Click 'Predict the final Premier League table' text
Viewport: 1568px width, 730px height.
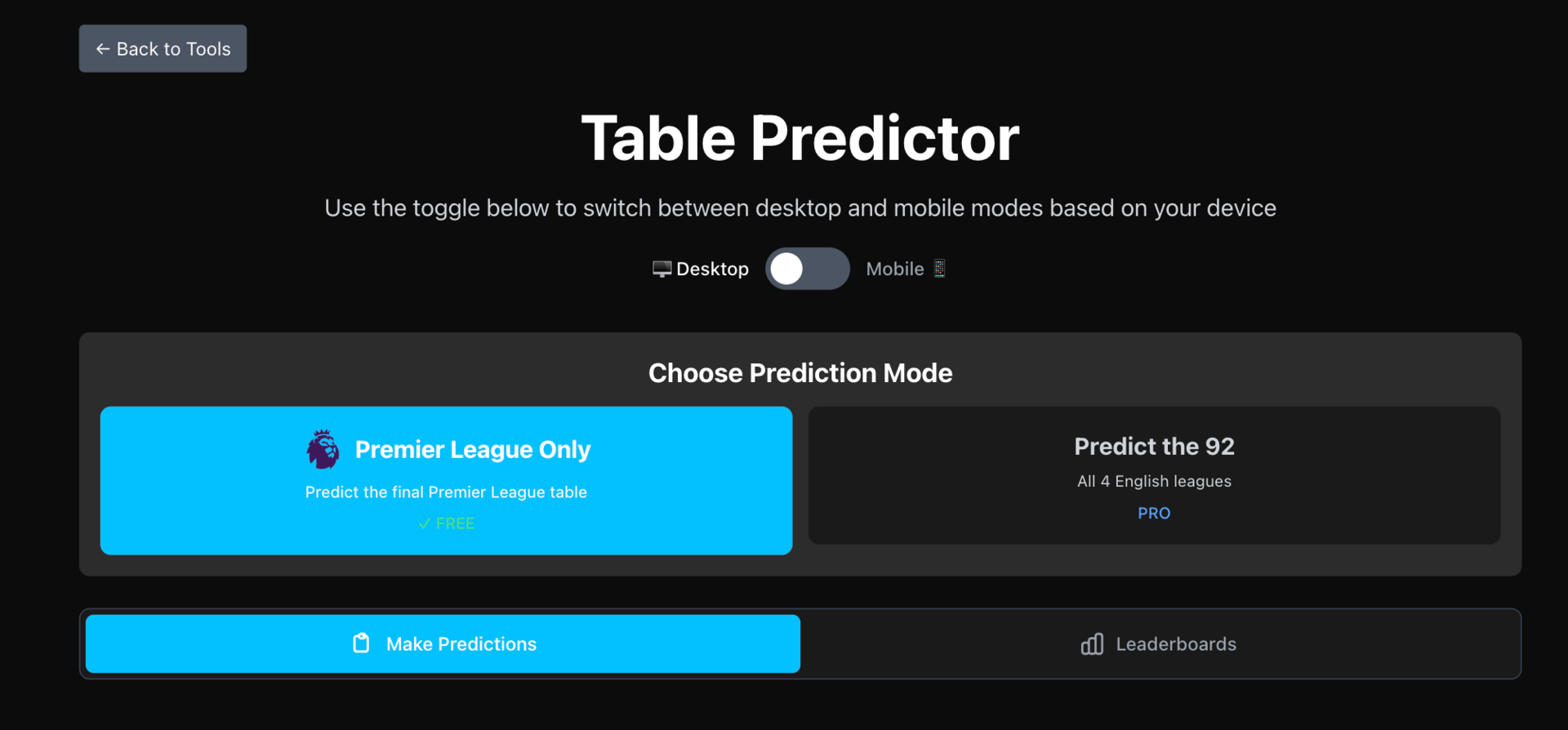click(446, 492)
